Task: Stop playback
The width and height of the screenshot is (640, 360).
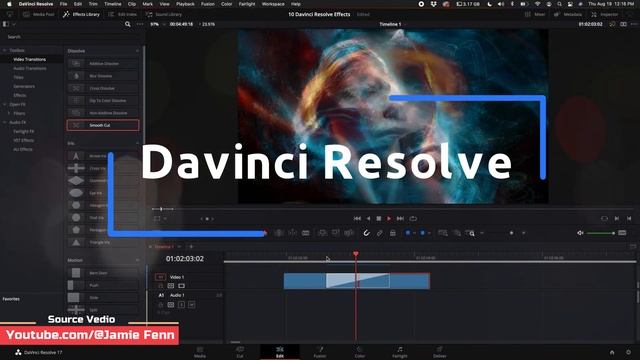Action: [x=379, y=219]
